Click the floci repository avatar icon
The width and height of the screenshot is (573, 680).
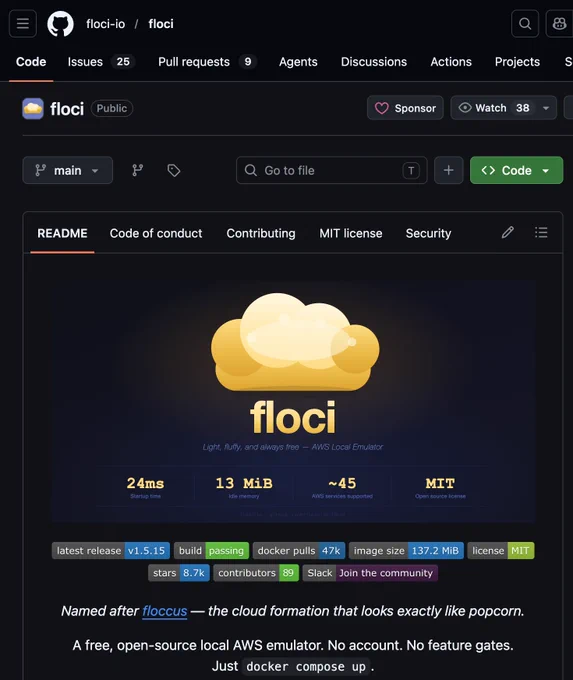[x=33, y=108]
